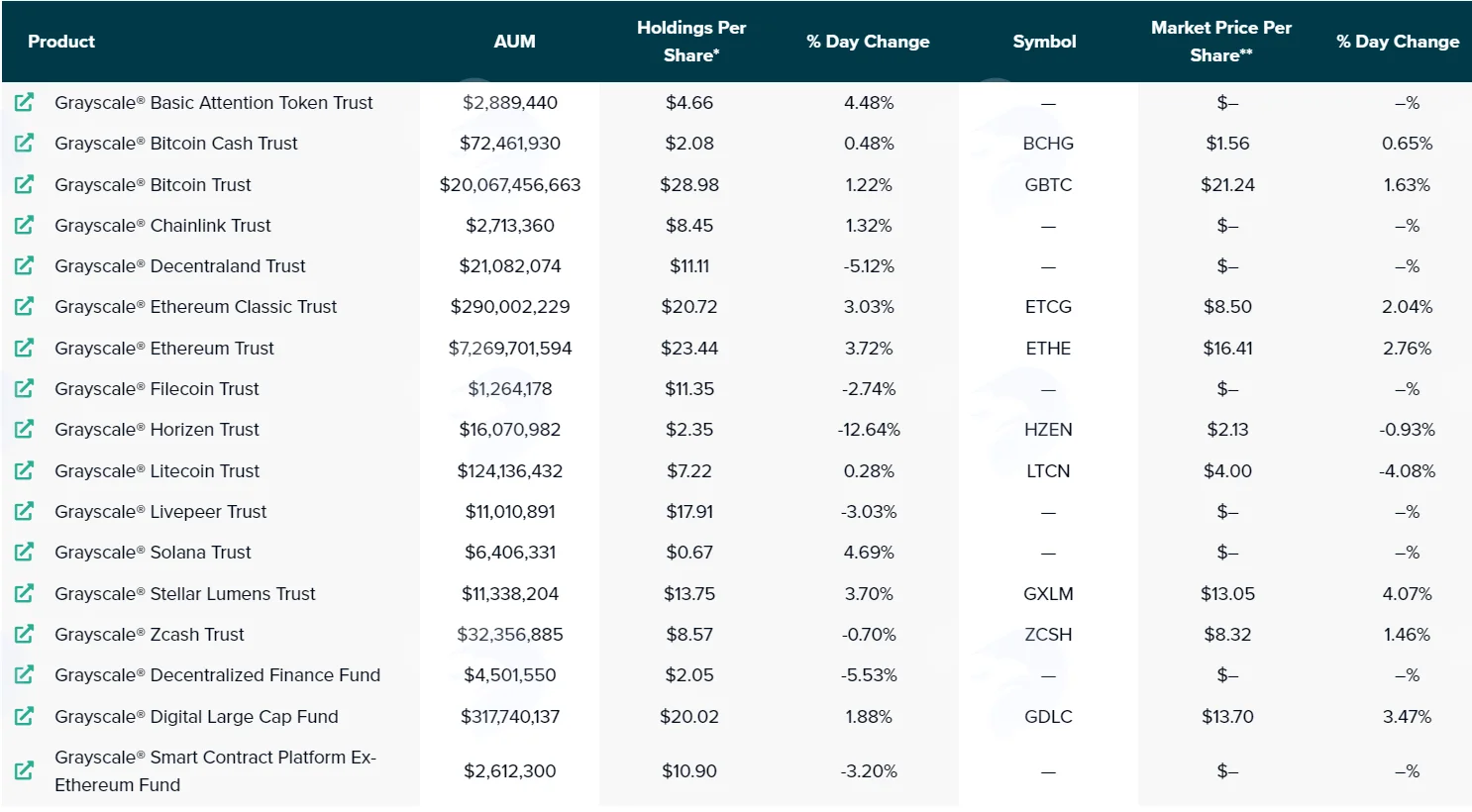Select the GBTC symbol cell
The height and width of the screenshot is (812, 1472).
tap(1048, 184)
